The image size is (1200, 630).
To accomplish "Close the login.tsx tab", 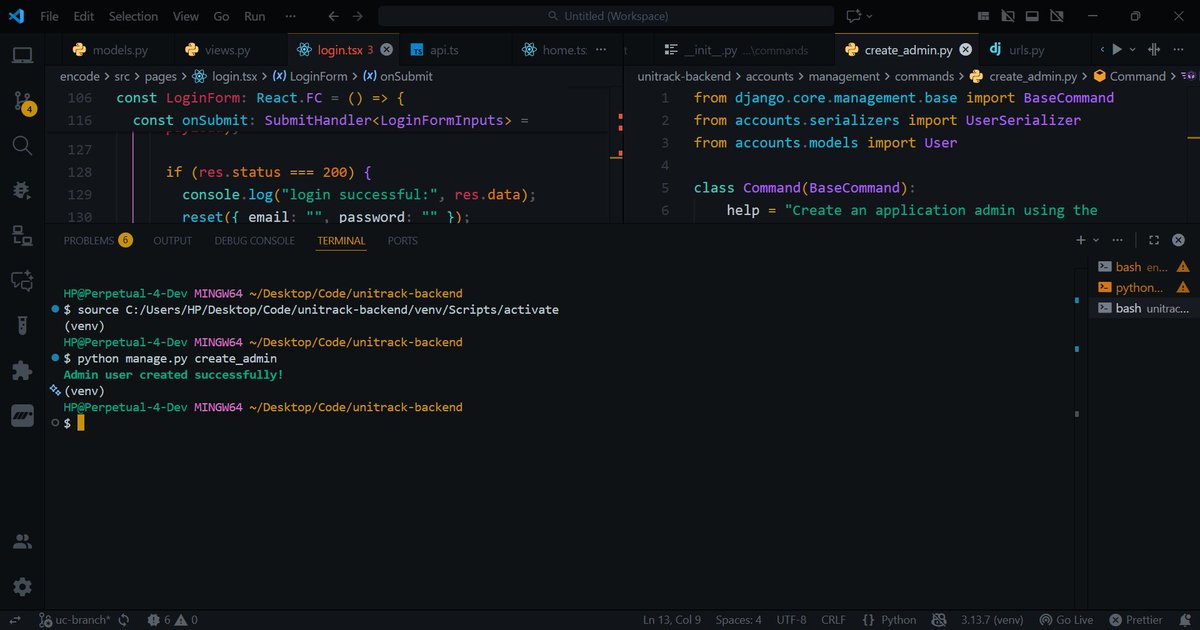I will coord(387,50).
